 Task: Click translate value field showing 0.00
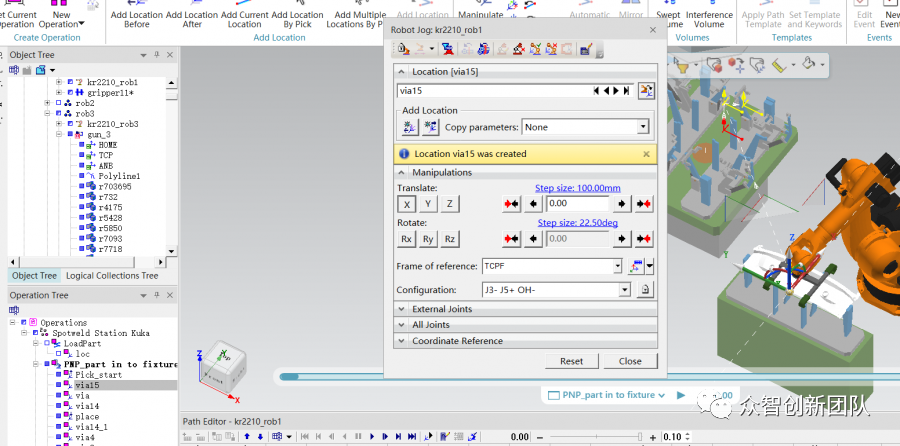(577, 203)
